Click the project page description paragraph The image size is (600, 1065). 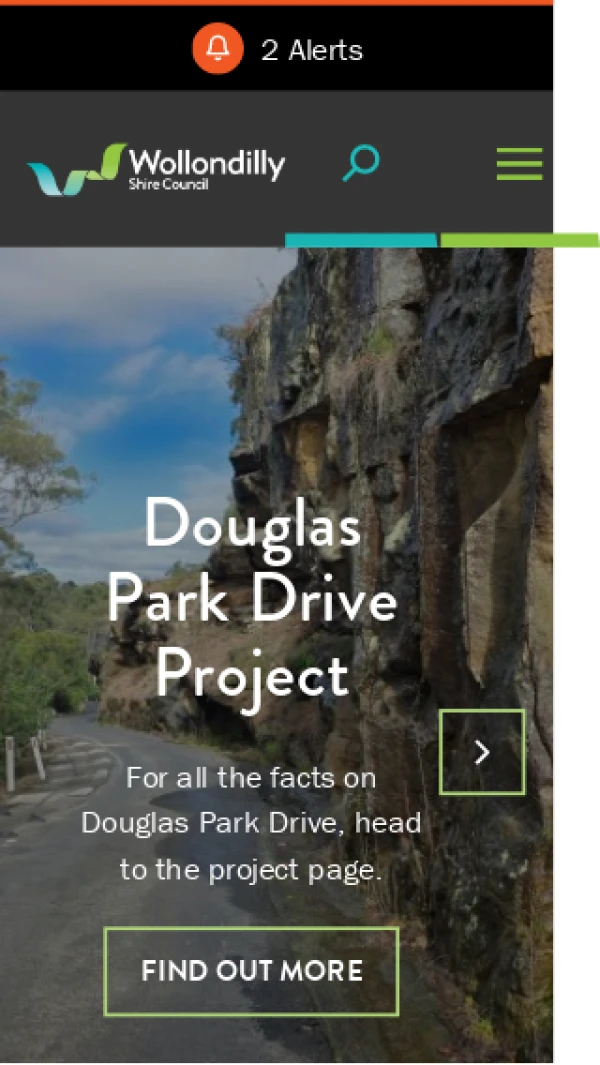pyautogui.click(x=251, y=823)
